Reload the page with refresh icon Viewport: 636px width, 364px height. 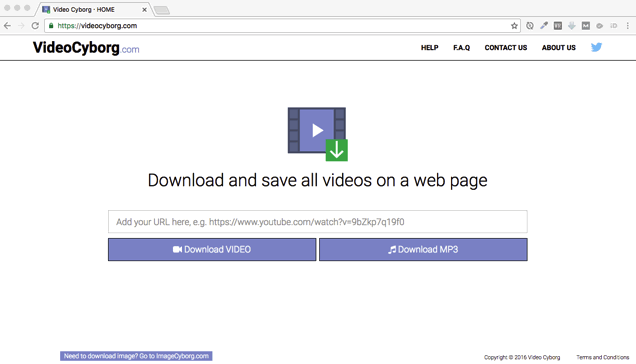coord(35,26)
